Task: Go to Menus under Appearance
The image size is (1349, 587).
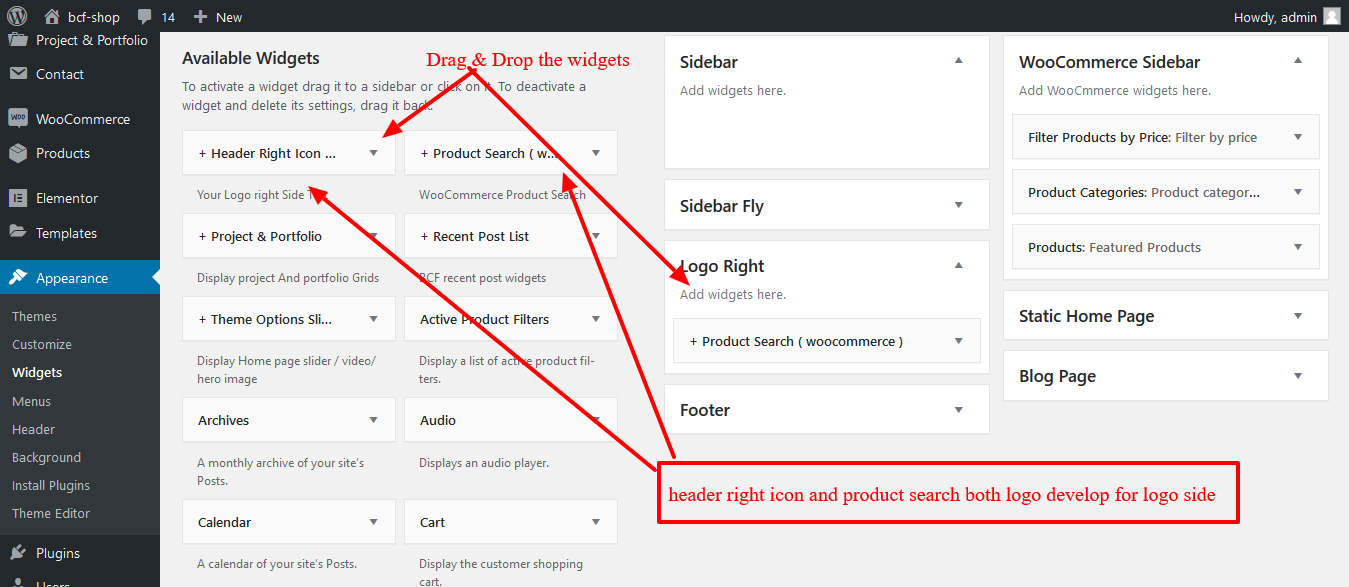Action: pos(31,401)
